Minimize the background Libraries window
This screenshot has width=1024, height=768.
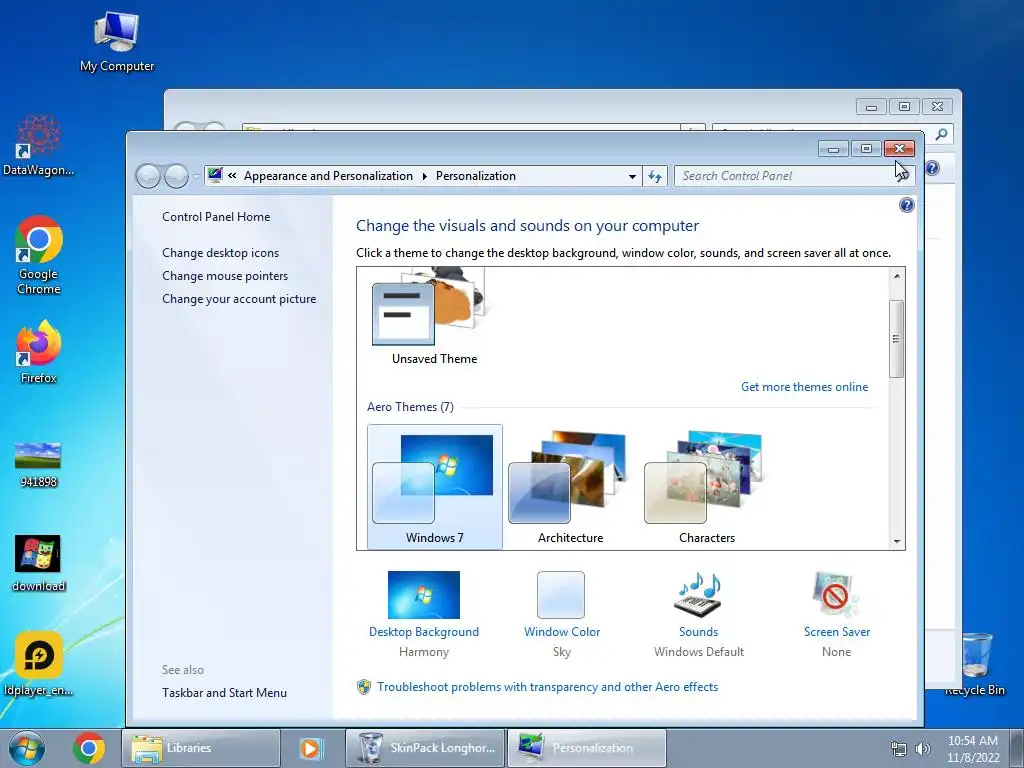click(871, 106)
